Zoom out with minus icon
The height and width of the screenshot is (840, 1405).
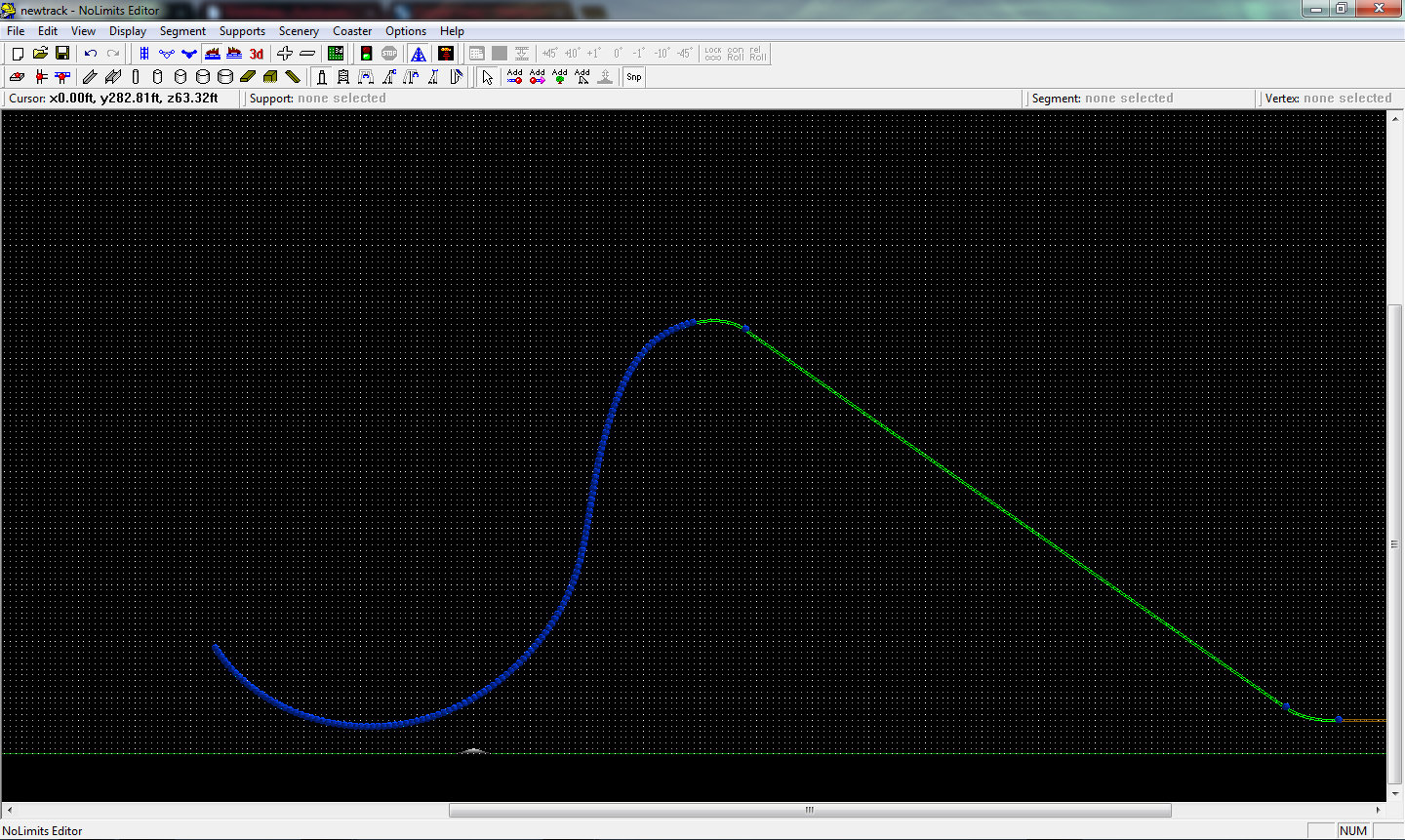tap(307, 54)
